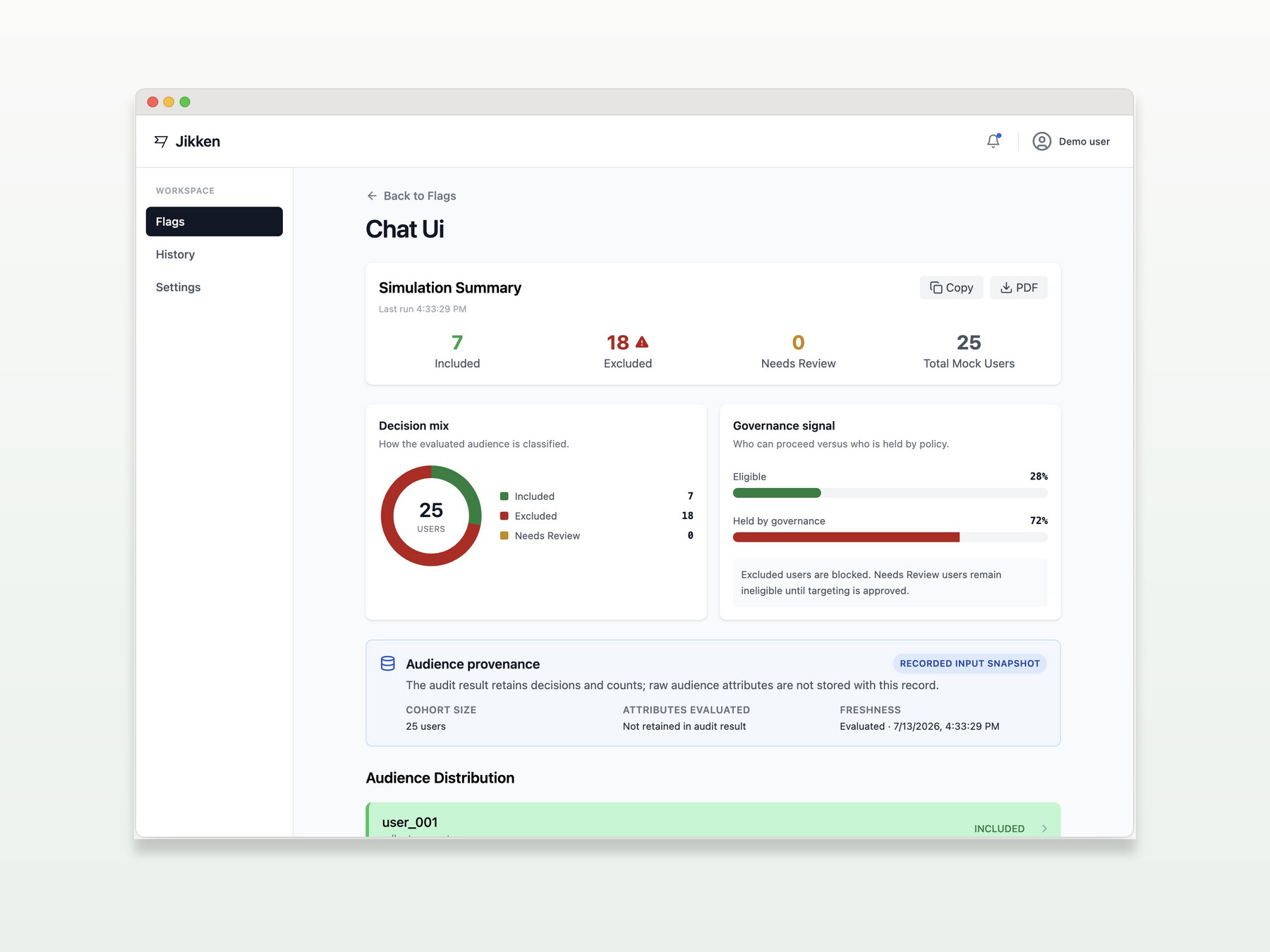
Task: Click the Jikken brand name
Action: [198, 142]
